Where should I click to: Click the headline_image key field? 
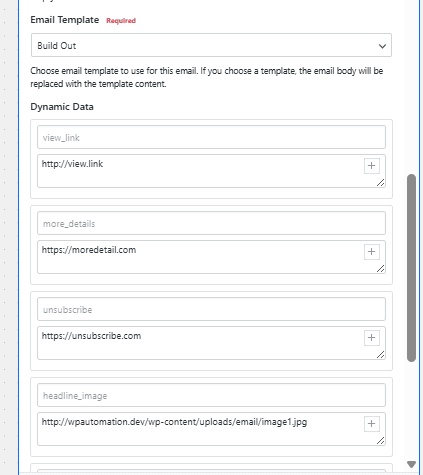[x=211, y=395]
